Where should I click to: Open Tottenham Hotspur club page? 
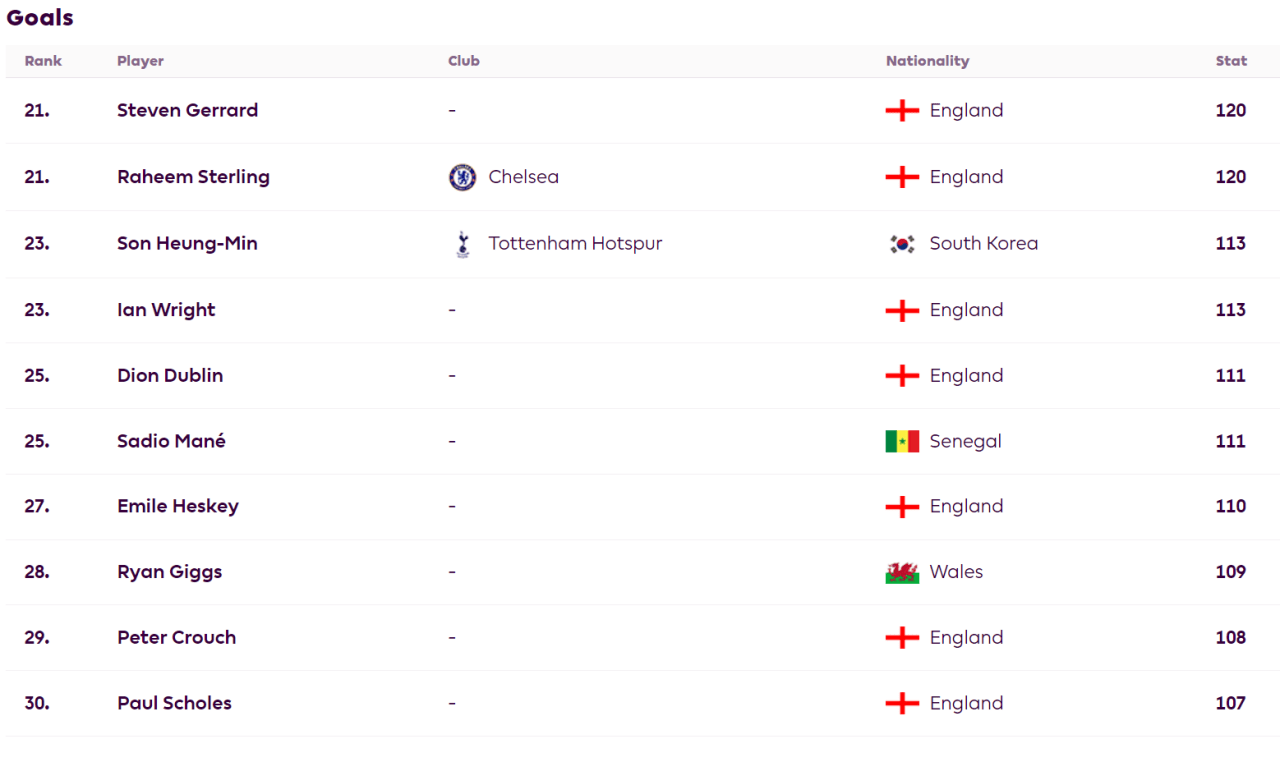coord(575,243)
